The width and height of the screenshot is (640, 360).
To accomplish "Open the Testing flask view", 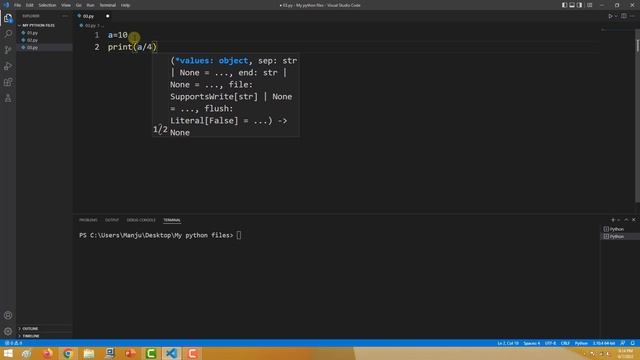I will (8, 98).
